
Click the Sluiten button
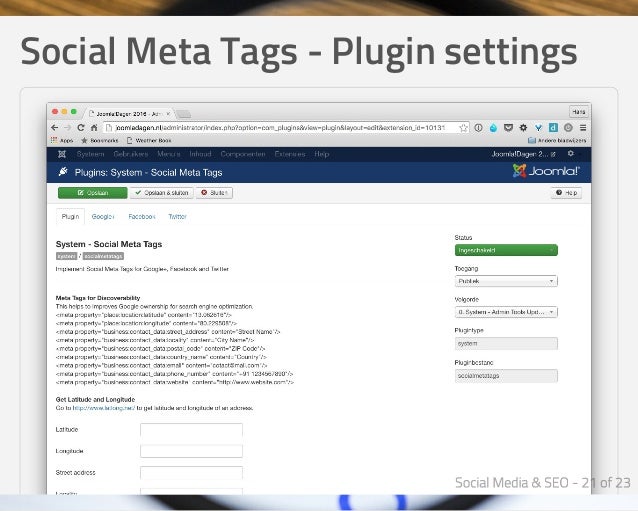(x=214, y=193)
